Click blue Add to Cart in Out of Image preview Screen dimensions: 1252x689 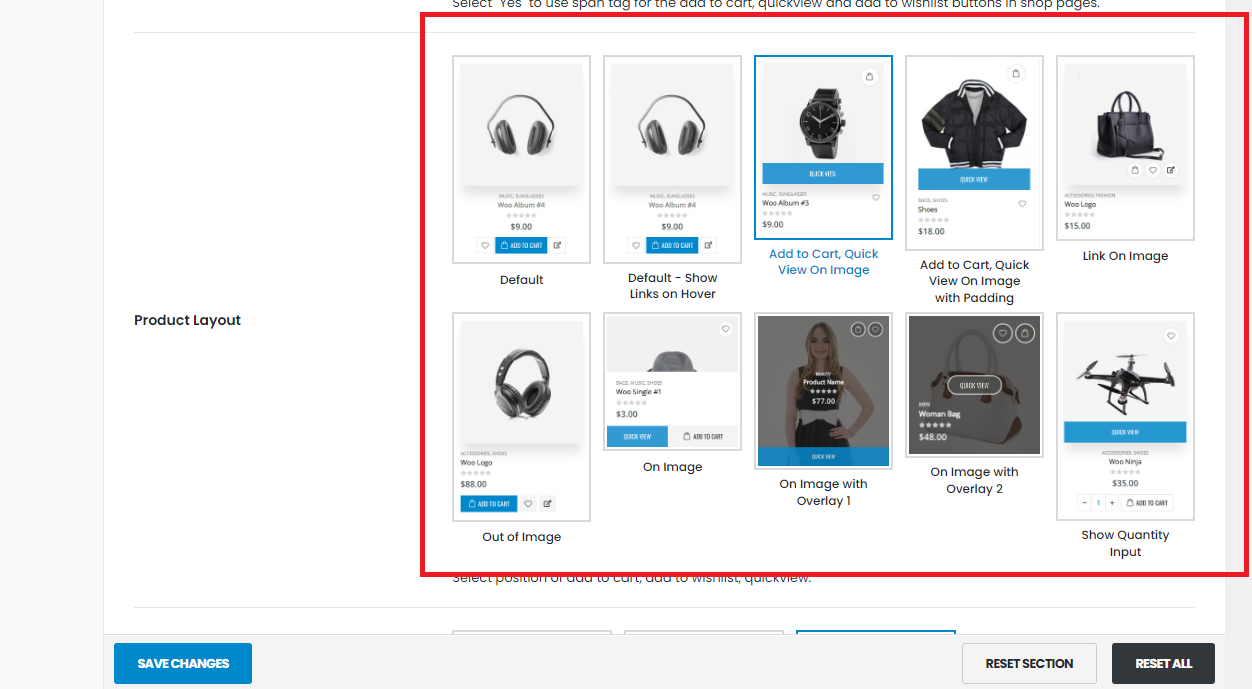(x=489, y=504)
